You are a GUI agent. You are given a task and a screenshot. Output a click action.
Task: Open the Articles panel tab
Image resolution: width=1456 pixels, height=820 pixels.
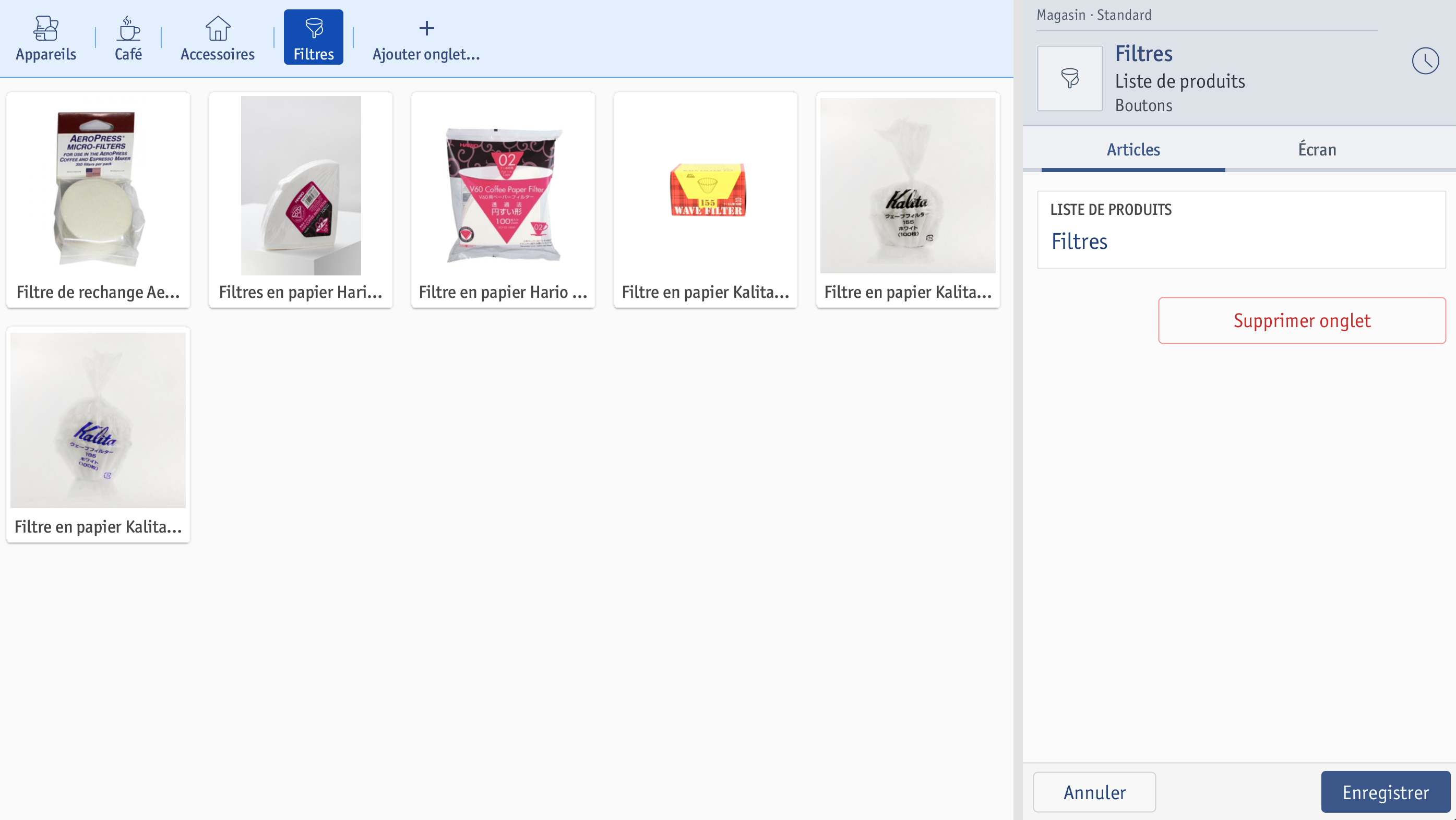click(1133, 150)
